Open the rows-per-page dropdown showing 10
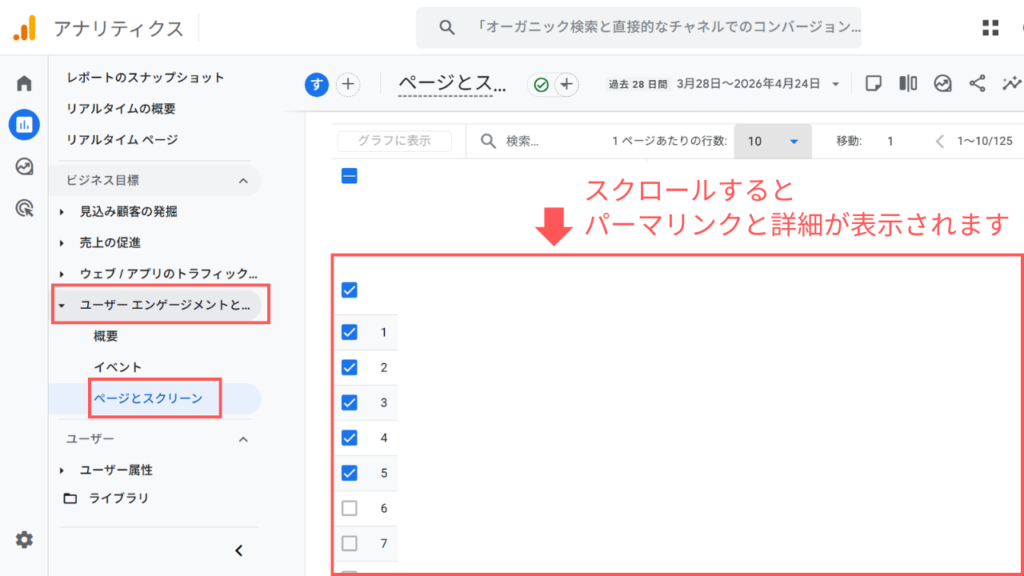Screen dimensions: 1024x576 773,141
